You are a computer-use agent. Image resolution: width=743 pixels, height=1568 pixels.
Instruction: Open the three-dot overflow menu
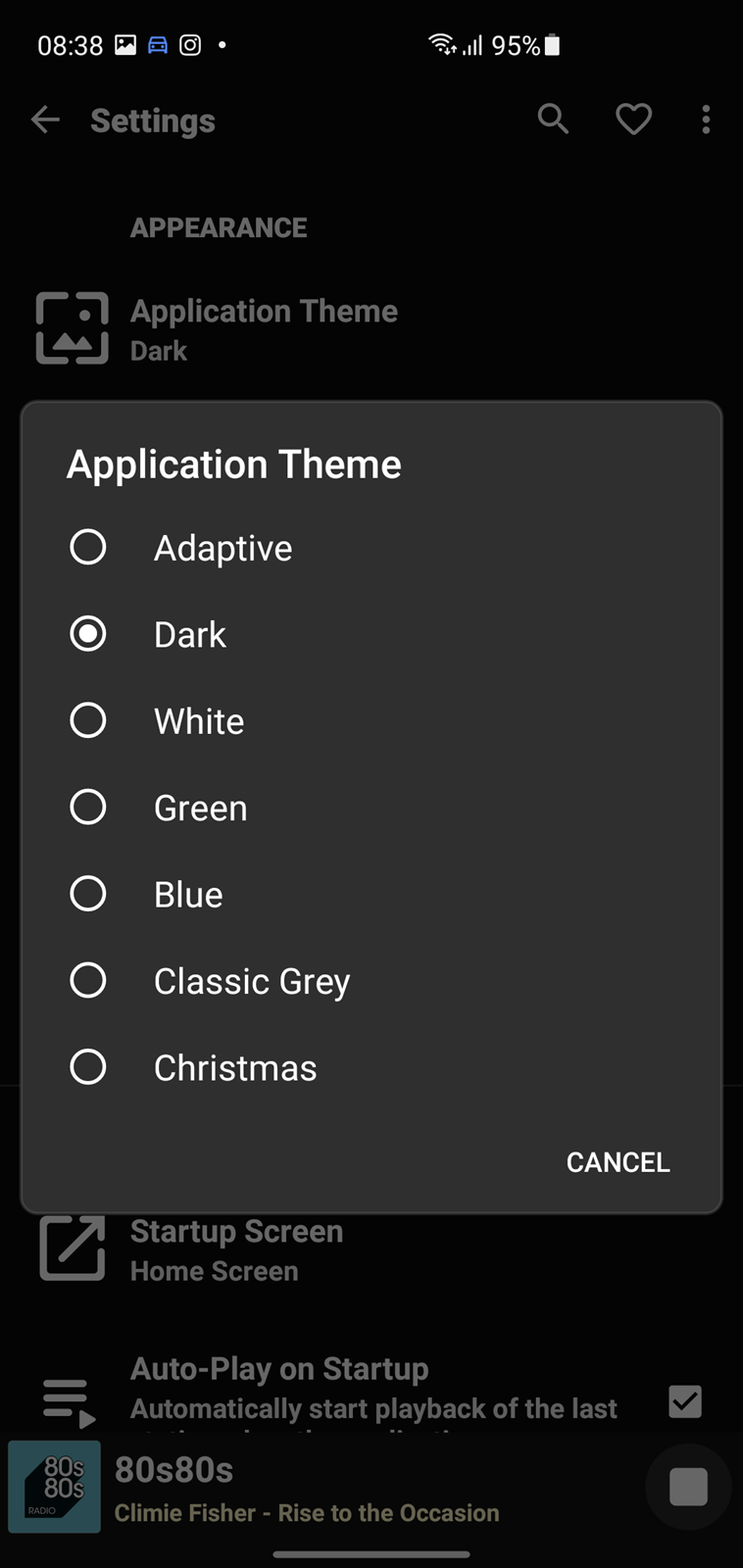click(x=706, y=120)
